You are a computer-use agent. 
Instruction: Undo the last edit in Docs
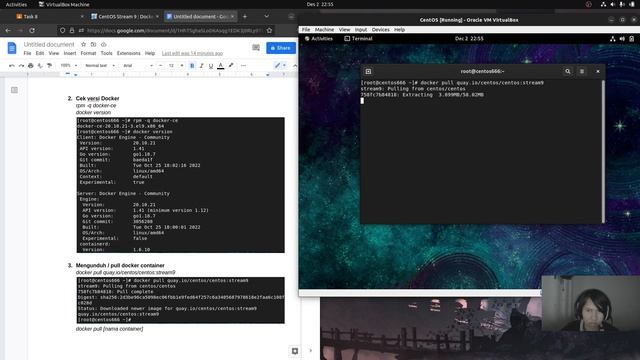[12, 65]
